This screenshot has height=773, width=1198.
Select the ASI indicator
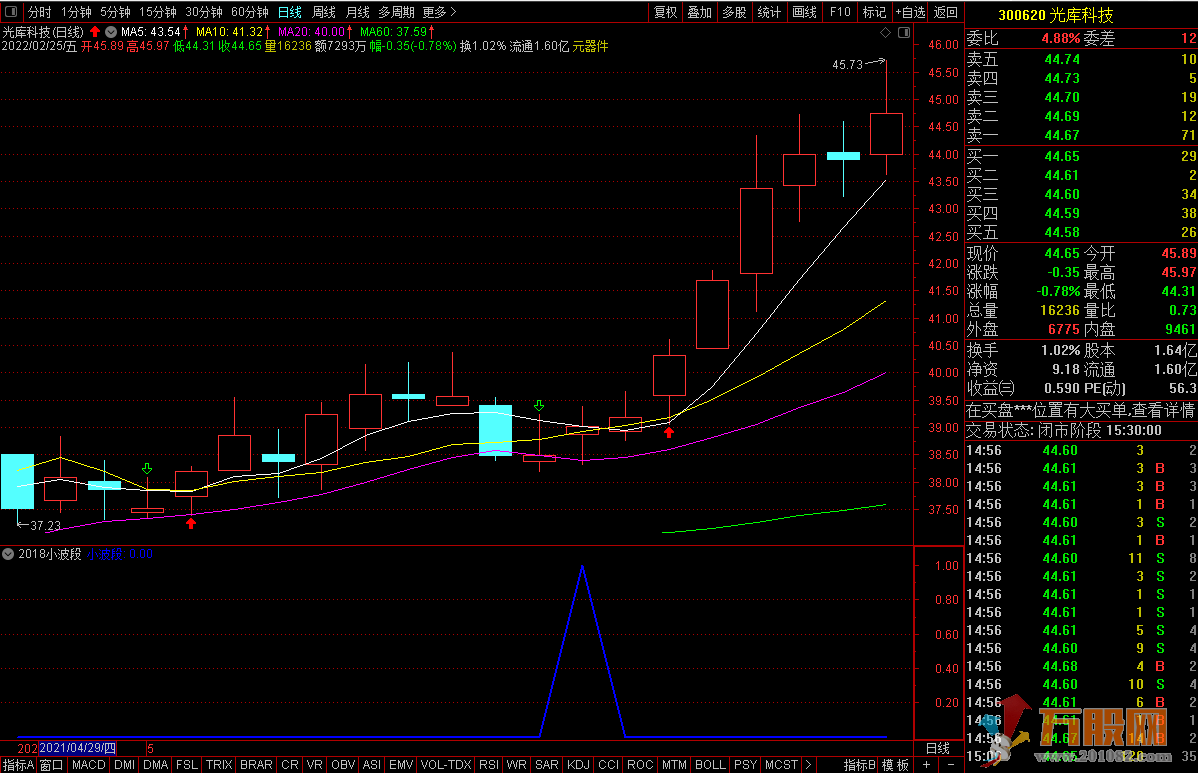(372, 765)
